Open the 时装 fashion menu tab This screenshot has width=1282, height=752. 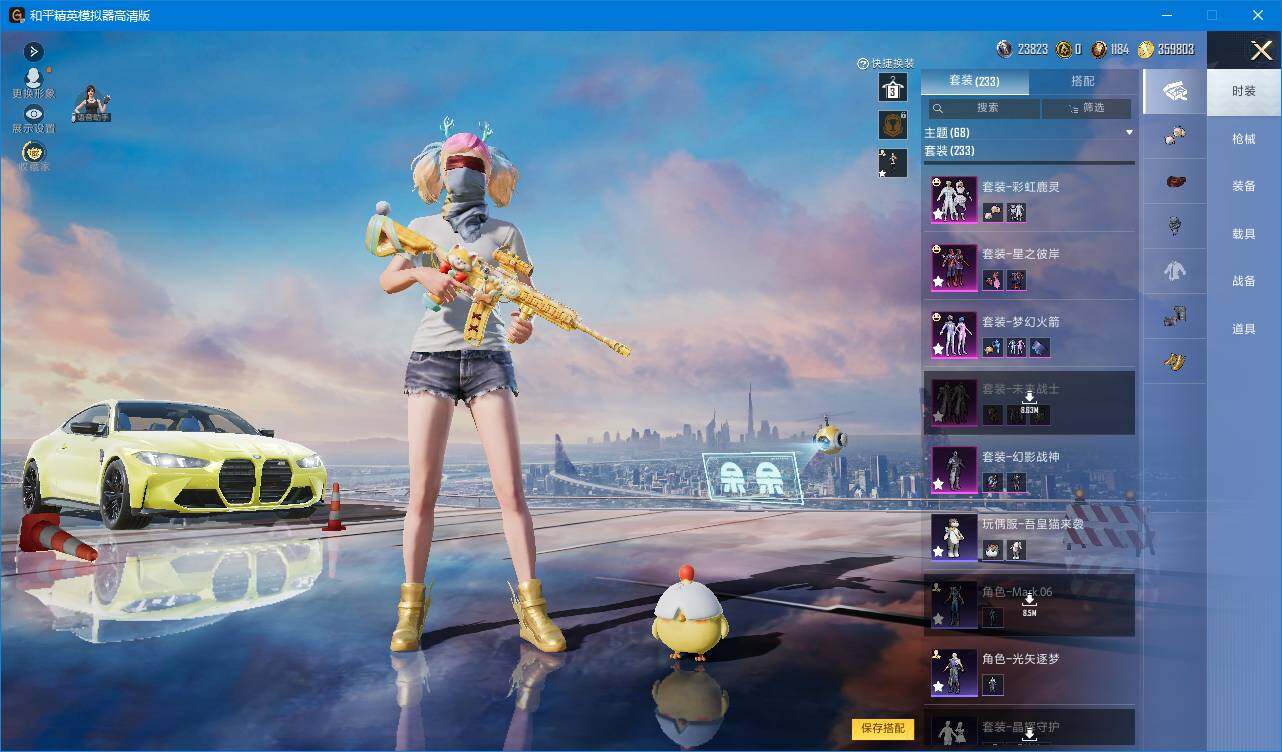(1243, 91)
